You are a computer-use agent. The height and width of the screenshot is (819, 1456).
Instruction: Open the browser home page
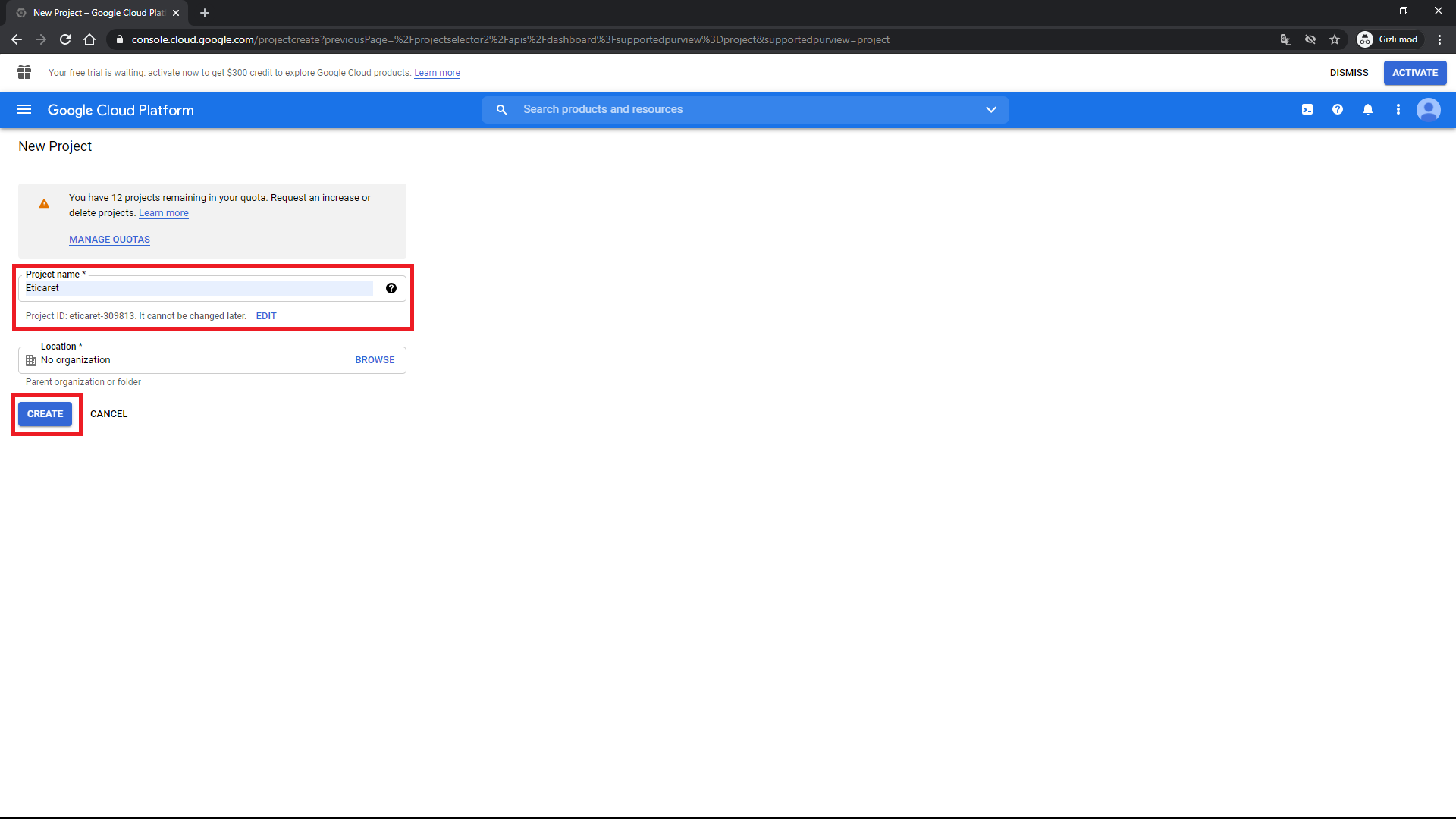tap(89, 39)
